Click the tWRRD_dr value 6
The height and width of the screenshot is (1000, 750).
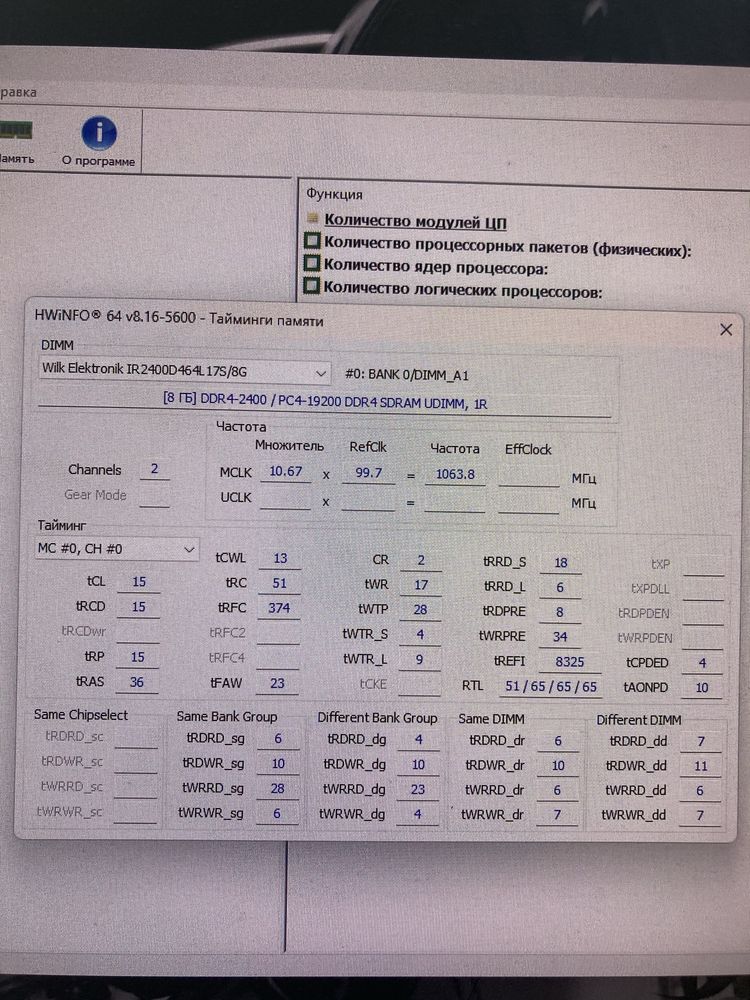(x=557, y=791)
